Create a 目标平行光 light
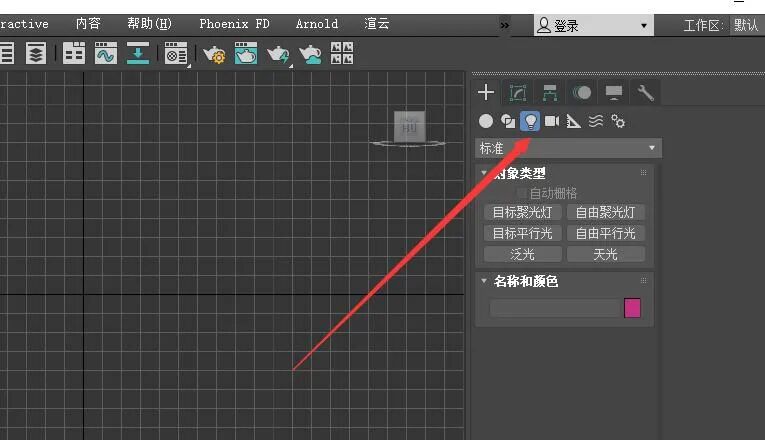Viewport: 765px width, 440px height. (523, 233)
